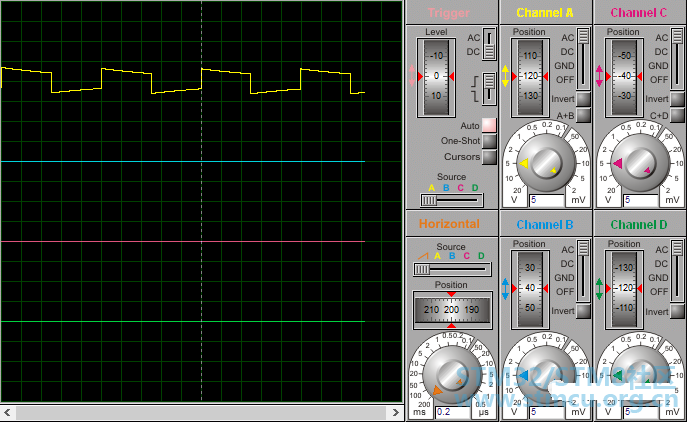This screenshot has width=687, height=422.
Task: Enable the C+D sum button
Action: pos(677,115)
